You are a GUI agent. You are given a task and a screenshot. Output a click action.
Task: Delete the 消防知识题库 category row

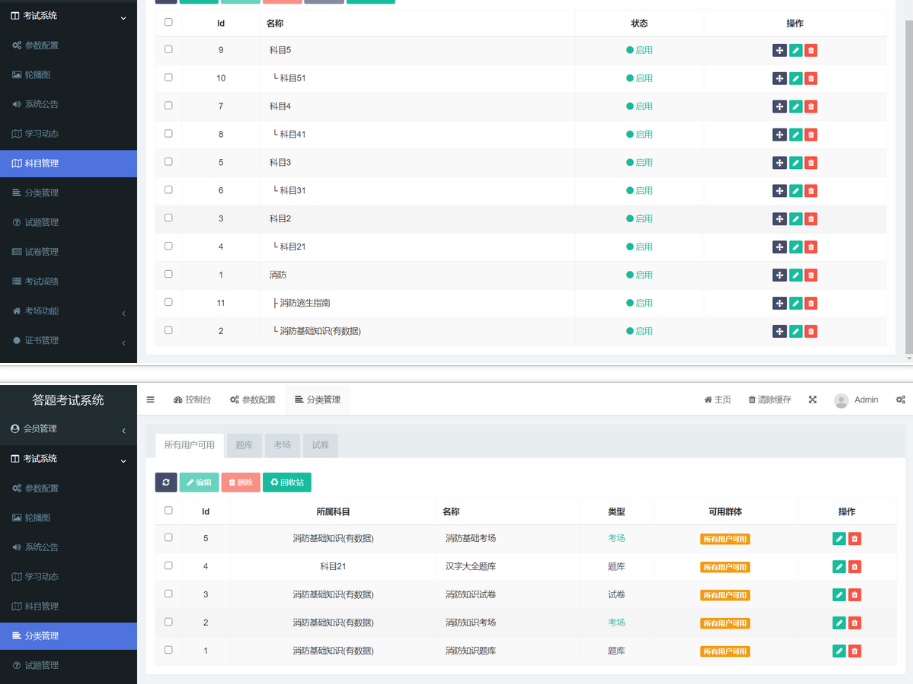(x=854, y=651)
